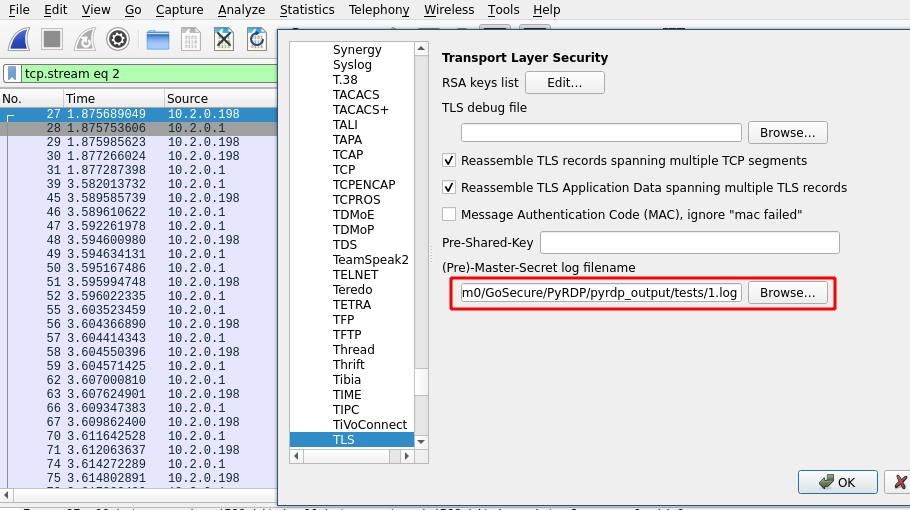Open the View menu

[96, 10]
